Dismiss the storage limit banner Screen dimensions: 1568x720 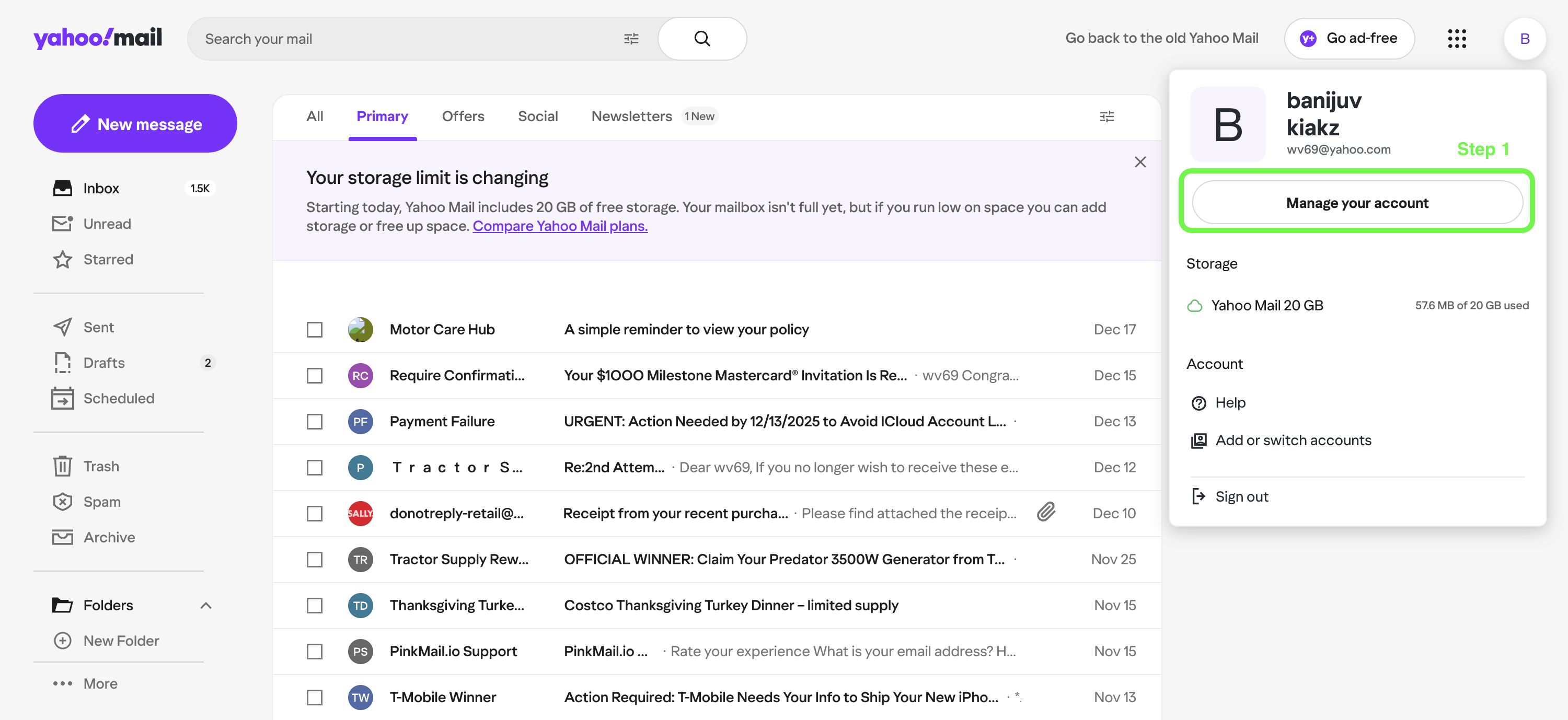tap(1140, 162)
